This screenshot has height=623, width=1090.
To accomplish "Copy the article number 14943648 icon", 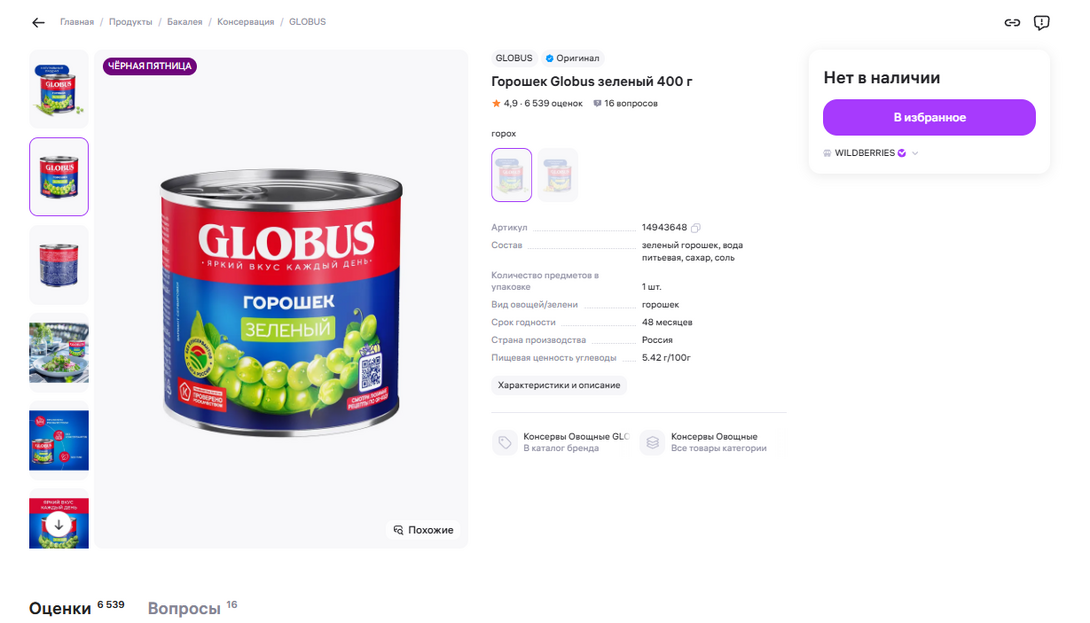I will point(696,228).
